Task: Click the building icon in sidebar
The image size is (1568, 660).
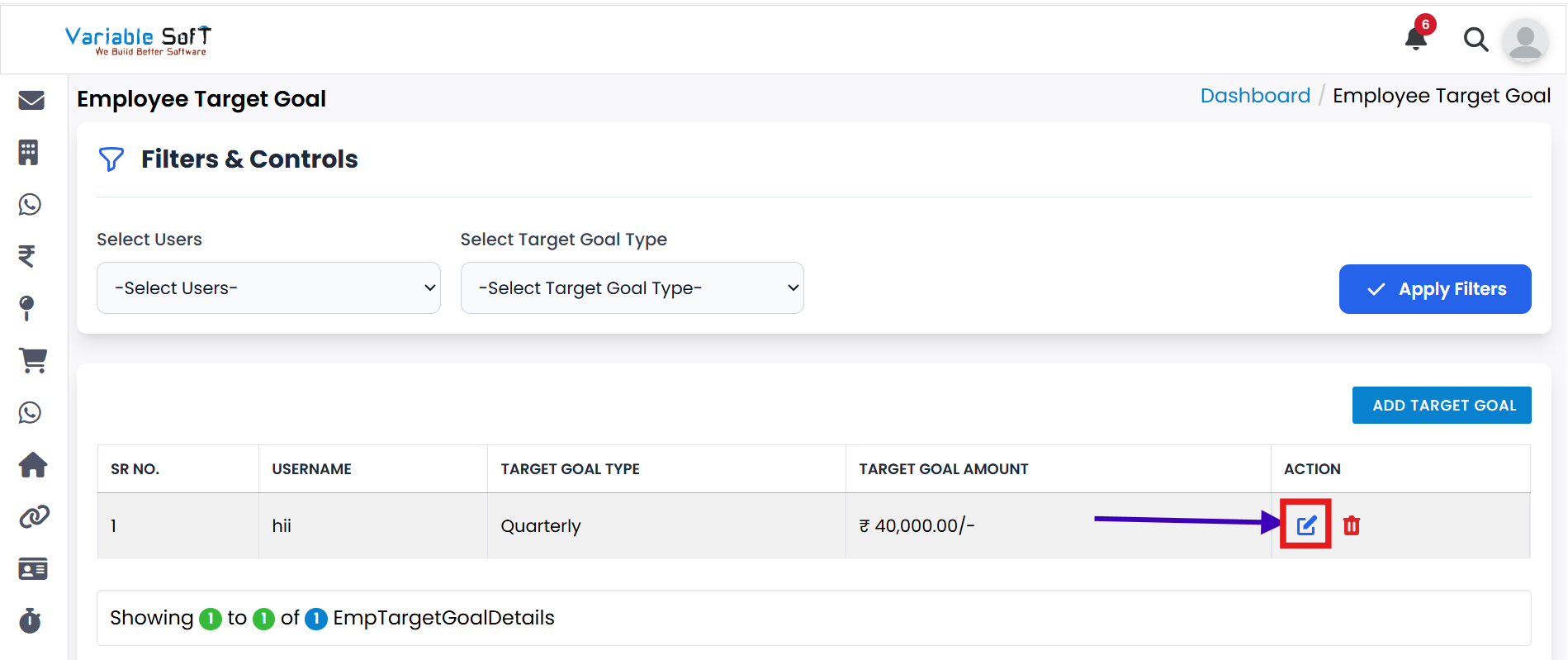Action: [x=29, y=152]
